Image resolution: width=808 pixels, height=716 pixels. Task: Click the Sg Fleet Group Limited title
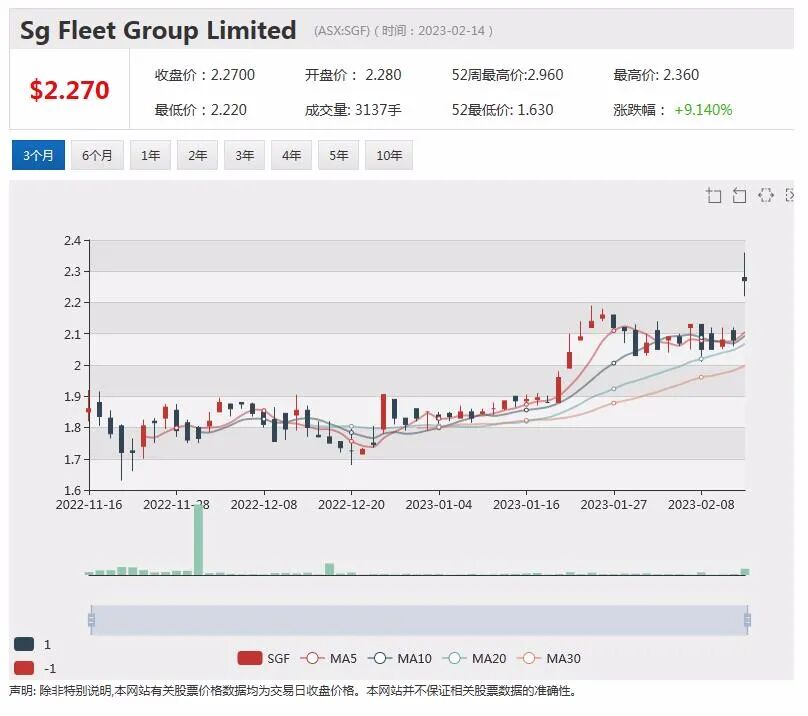coord(158,30)
